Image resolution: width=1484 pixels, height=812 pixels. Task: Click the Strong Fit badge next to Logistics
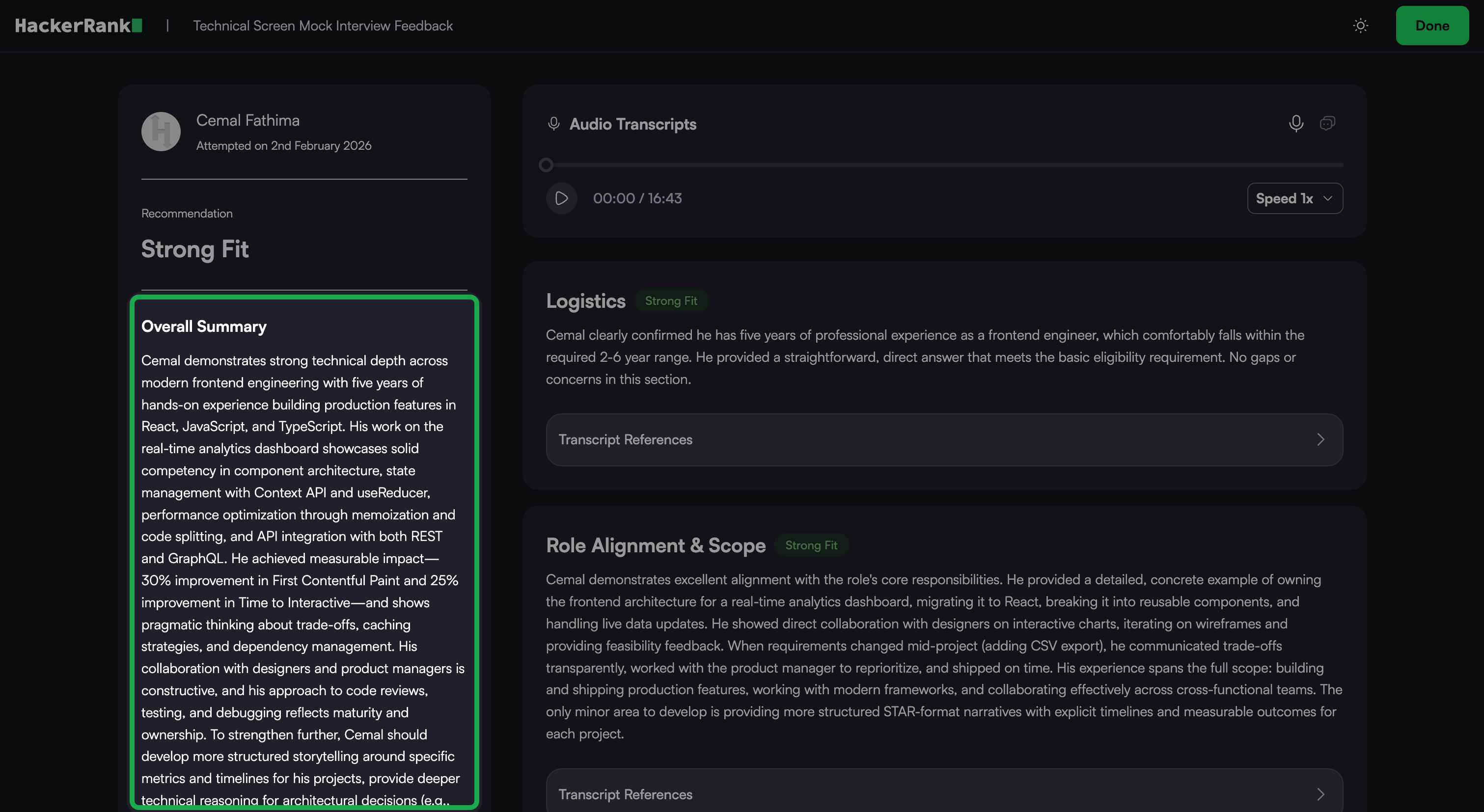[671, 301]
